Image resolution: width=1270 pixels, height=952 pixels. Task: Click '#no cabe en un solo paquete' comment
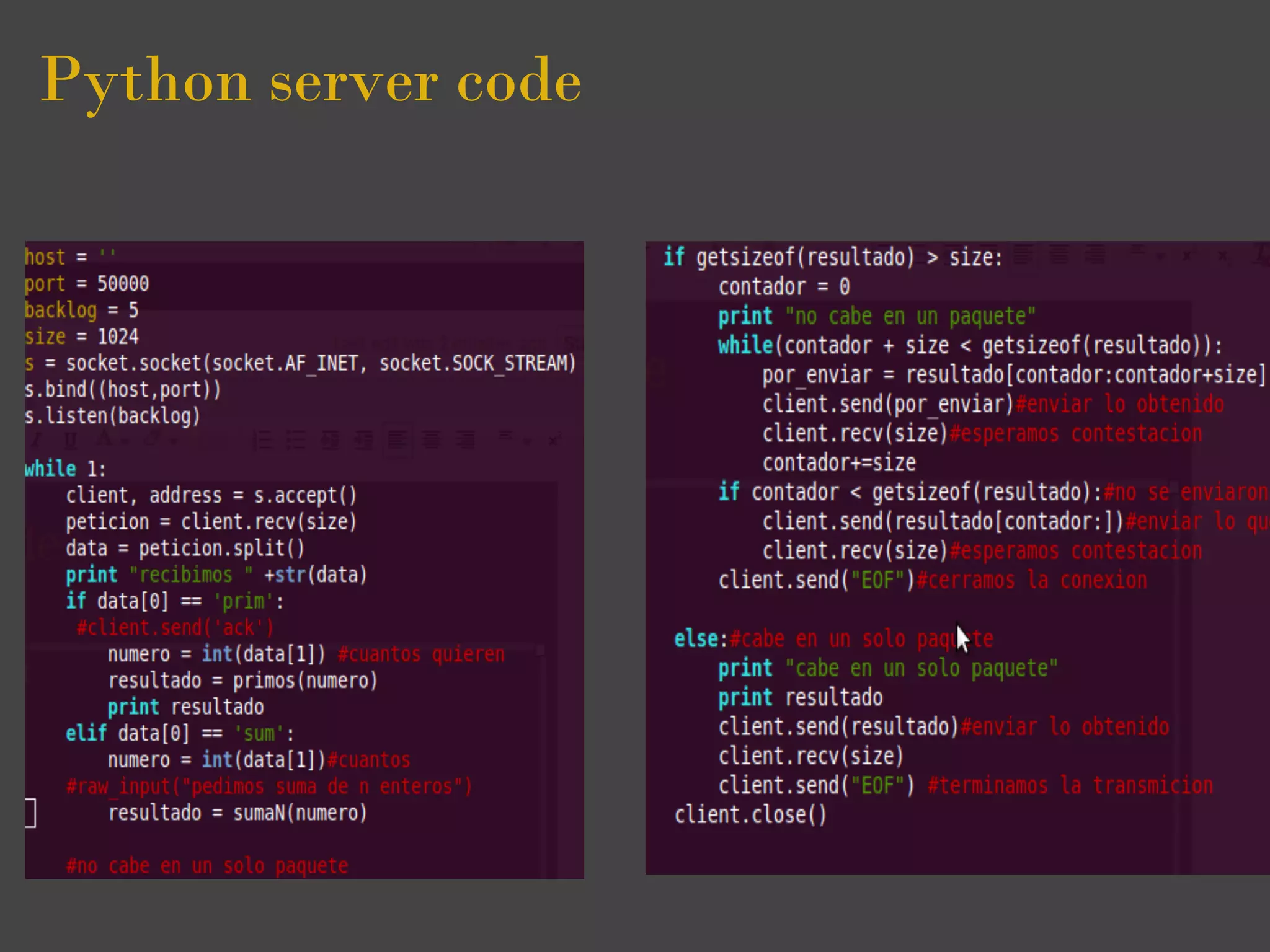(x=207, y=866)
